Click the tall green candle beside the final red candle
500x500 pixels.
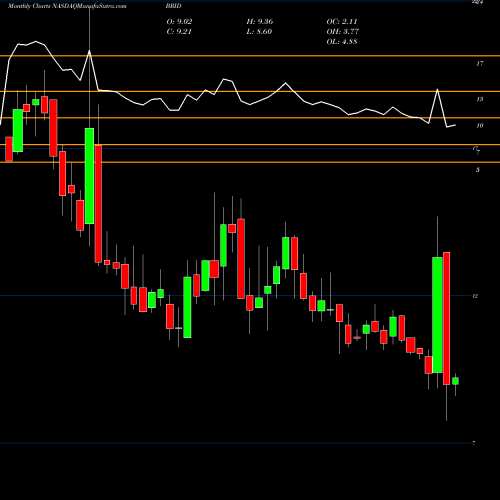437,315
